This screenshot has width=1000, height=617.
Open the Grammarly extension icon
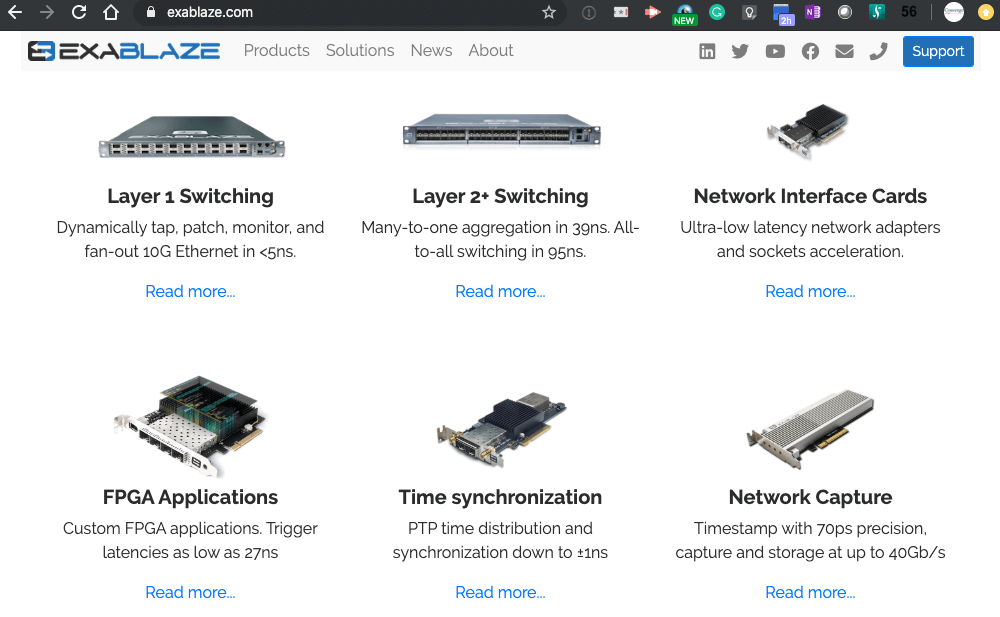[716, 13]
